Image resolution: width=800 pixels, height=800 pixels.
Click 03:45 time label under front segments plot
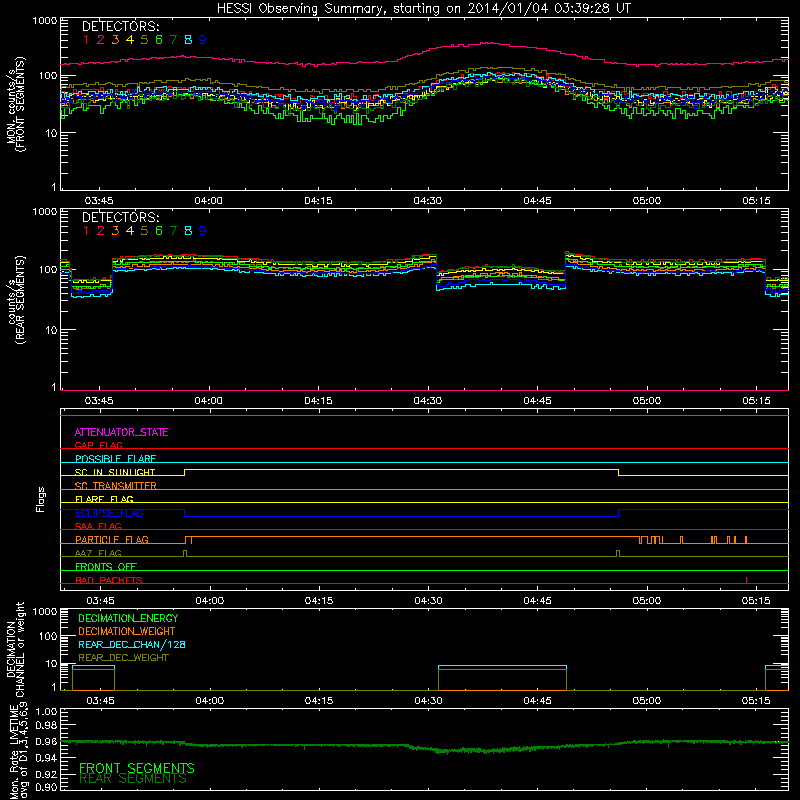tap(99, 201)
